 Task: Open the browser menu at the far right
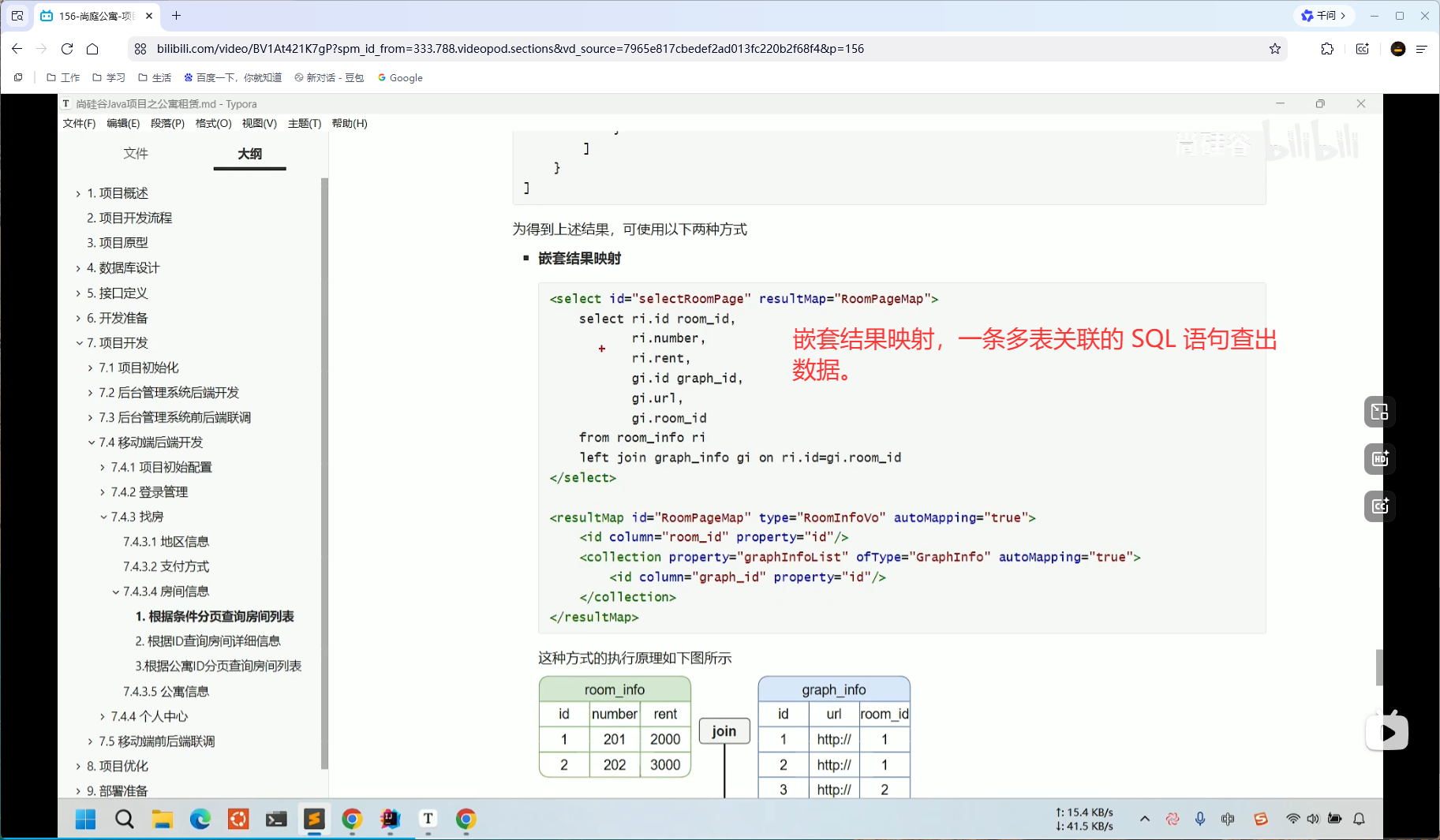[1422, 49]
